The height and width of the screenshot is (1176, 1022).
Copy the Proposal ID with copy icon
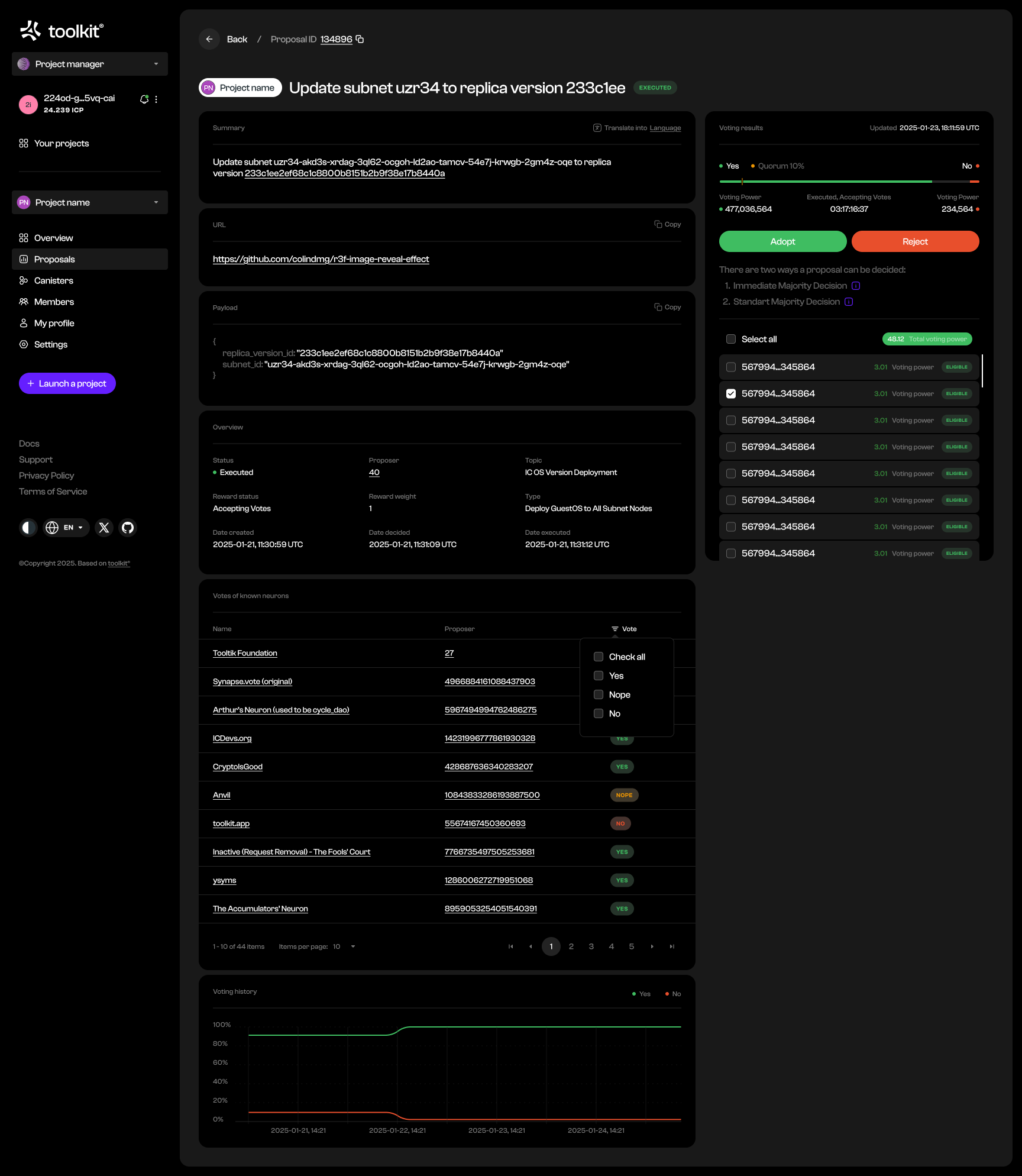tap(360, 39)
